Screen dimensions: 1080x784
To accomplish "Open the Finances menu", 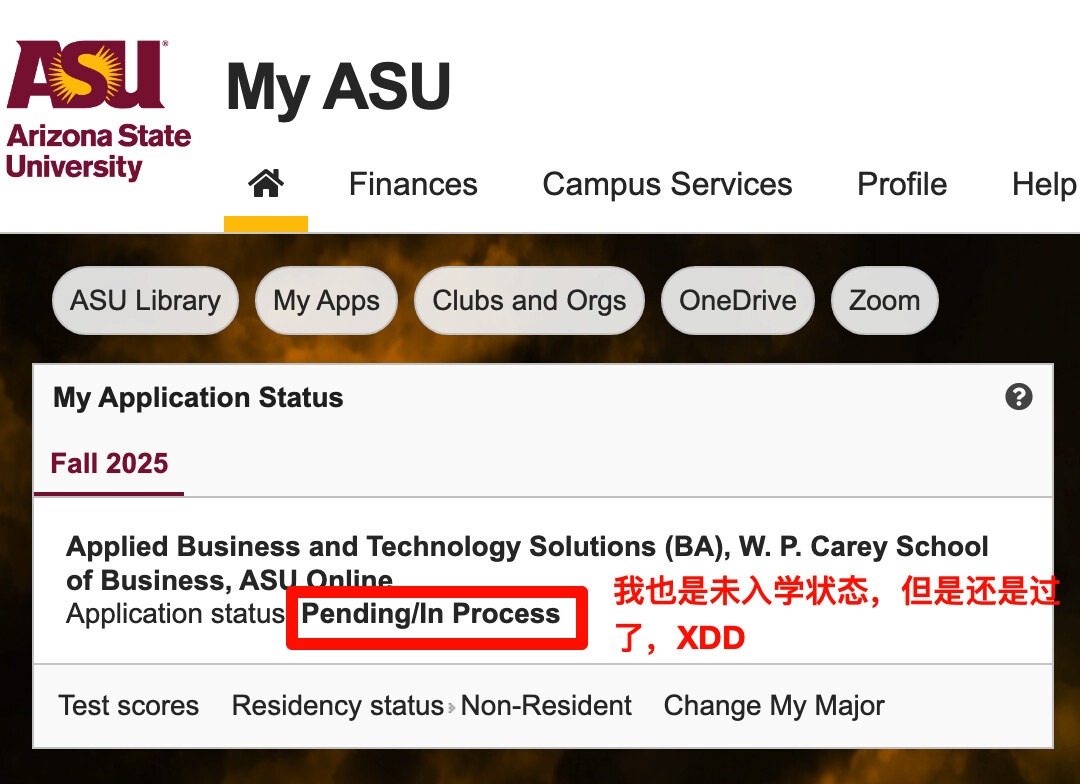I will point(413,184).
